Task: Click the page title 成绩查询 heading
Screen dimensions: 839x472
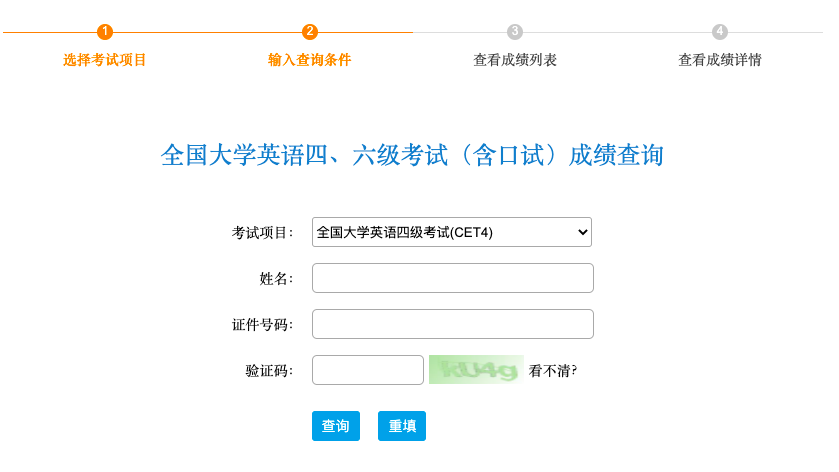Action: pos(412,155)
